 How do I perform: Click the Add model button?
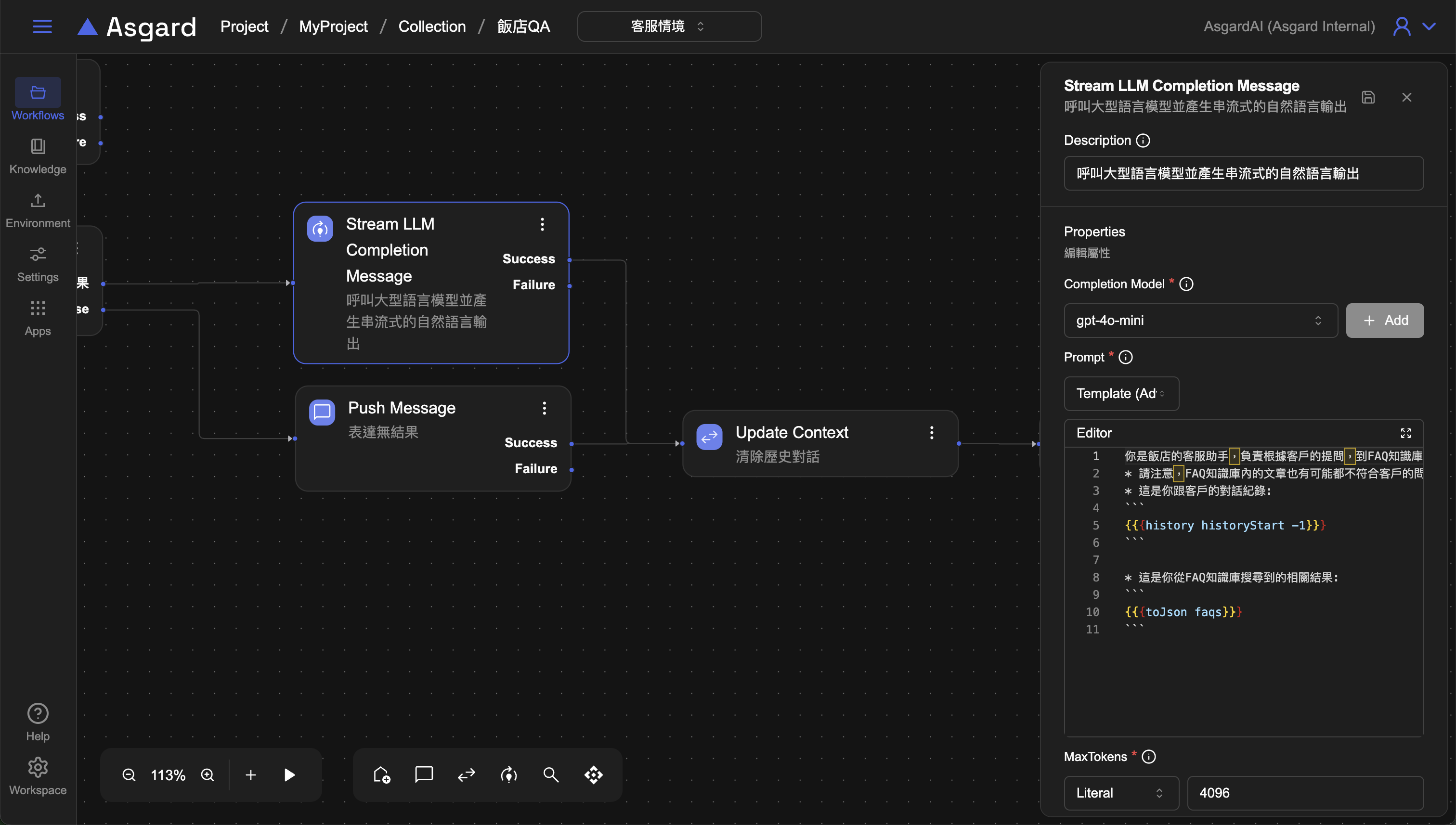(x=1384, y=320)
